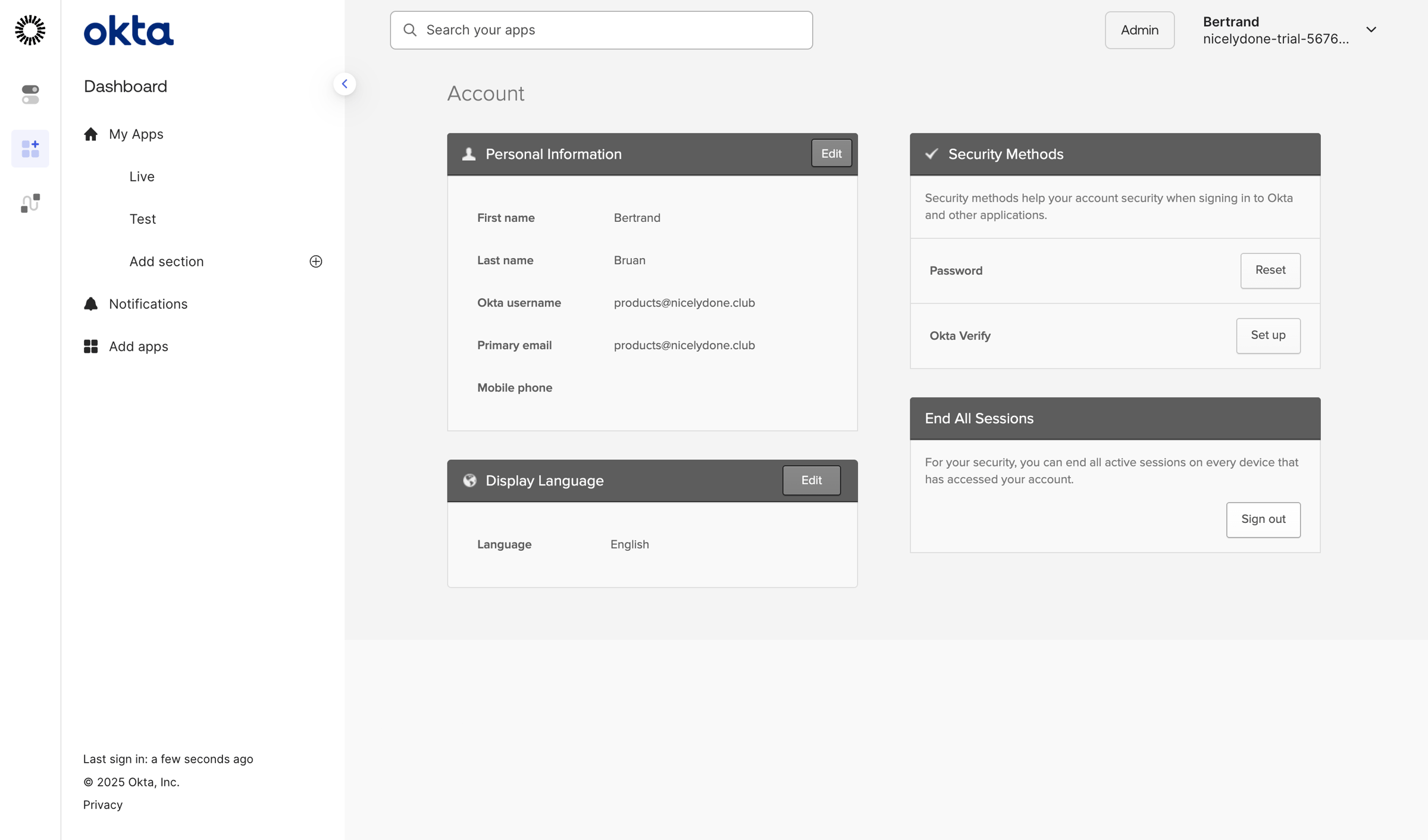This screenshot has width=1428, height=840.
Task: Select the Live section
Action: pos(142,177)
